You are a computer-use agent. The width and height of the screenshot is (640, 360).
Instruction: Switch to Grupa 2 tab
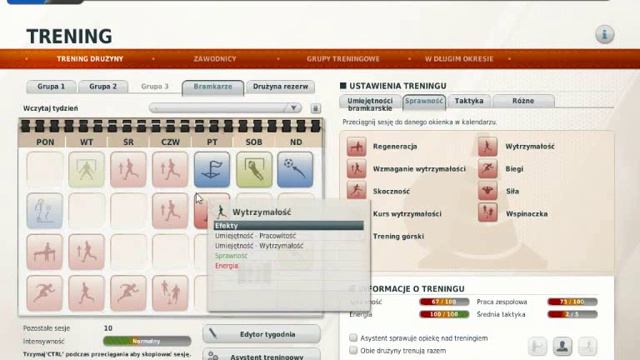coord(103,87)
